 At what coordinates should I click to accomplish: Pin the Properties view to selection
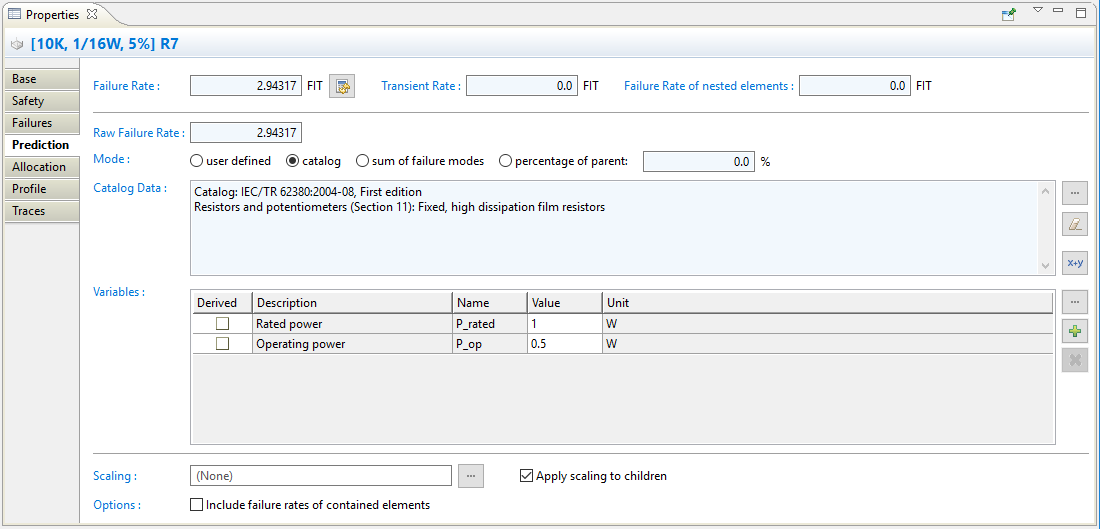pyautogui.click(x=1009, y=14)
